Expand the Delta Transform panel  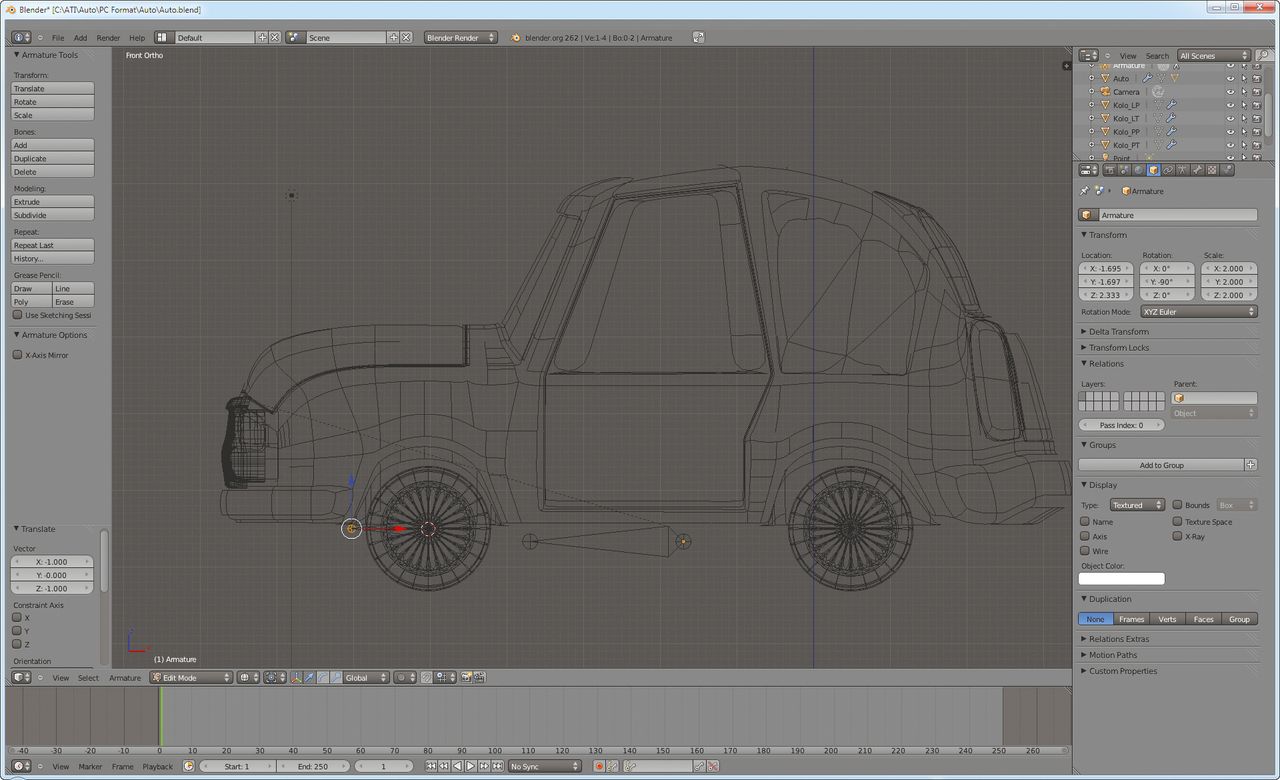pyautogui.click(x=1119, y=331)
